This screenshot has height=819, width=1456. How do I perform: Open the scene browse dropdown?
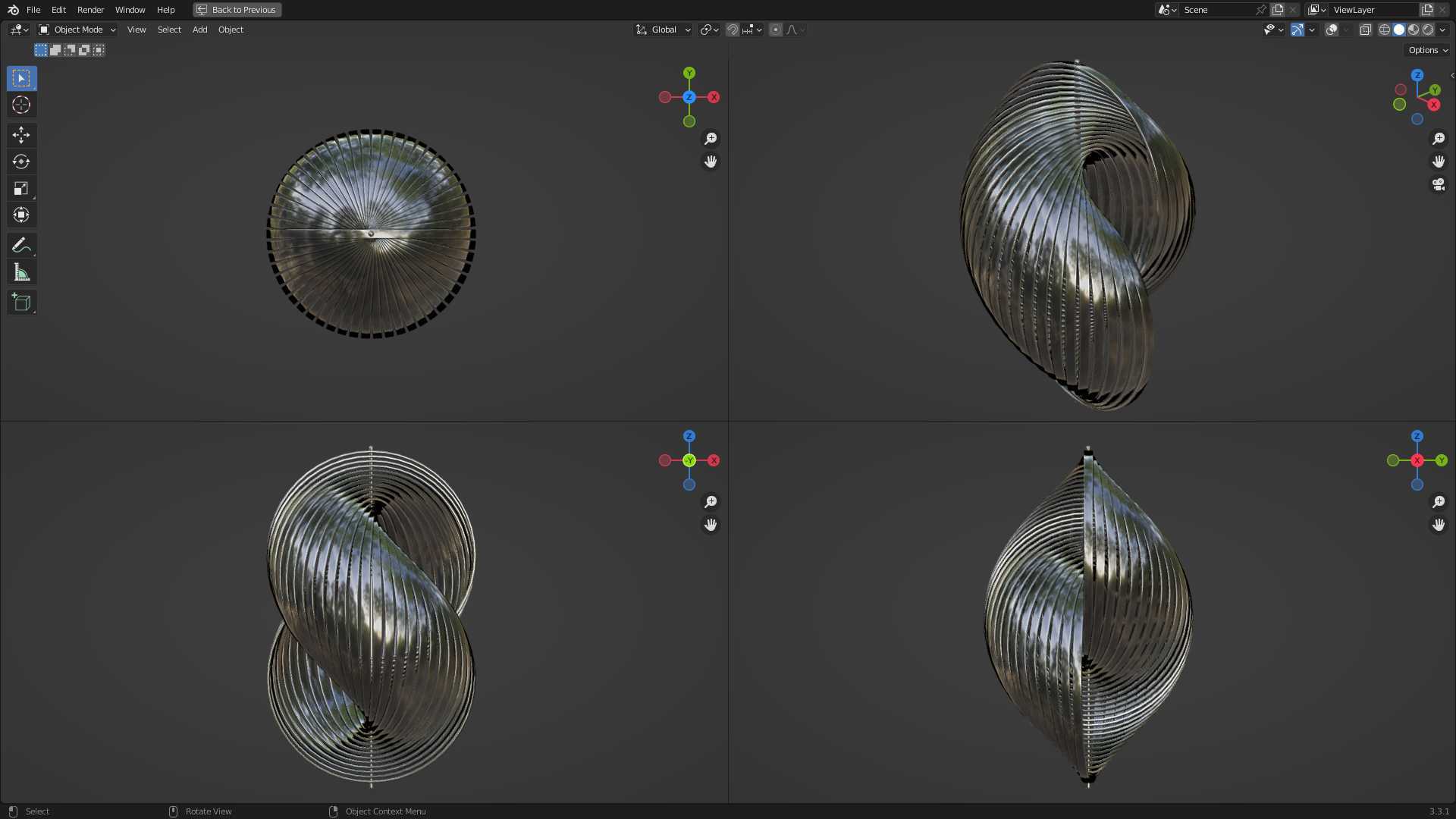pos(1167,10)
